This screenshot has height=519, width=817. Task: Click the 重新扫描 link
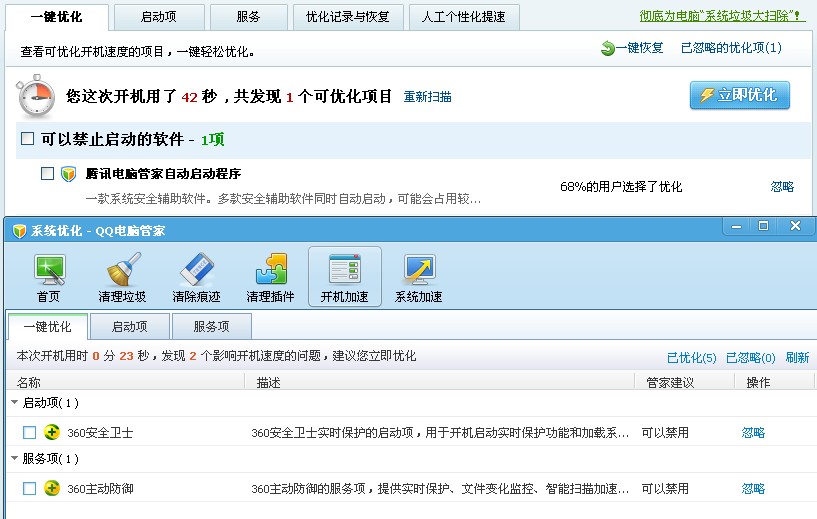pyautogui.click(x=427, y=97)
